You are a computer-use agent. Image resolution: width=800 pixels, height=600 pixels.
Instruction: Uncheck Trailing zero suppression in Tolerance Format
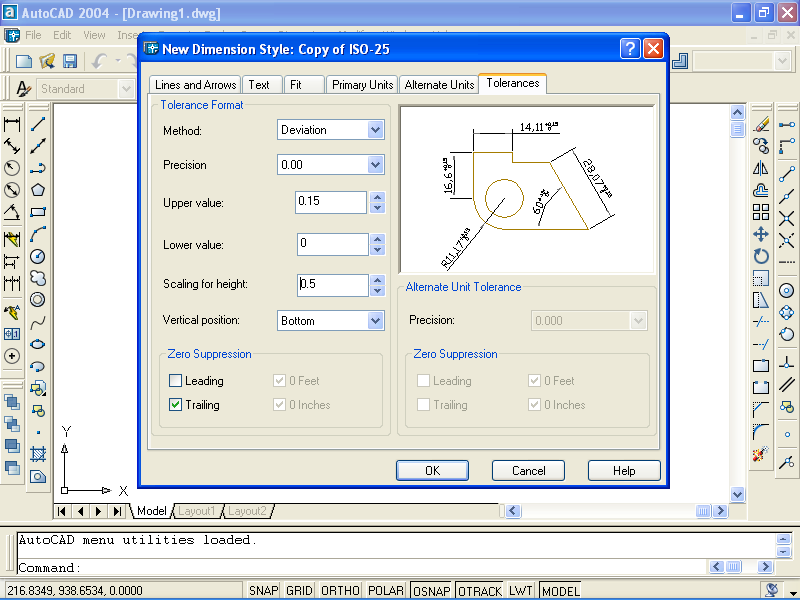pyautogui.click(x=175, y=405)
